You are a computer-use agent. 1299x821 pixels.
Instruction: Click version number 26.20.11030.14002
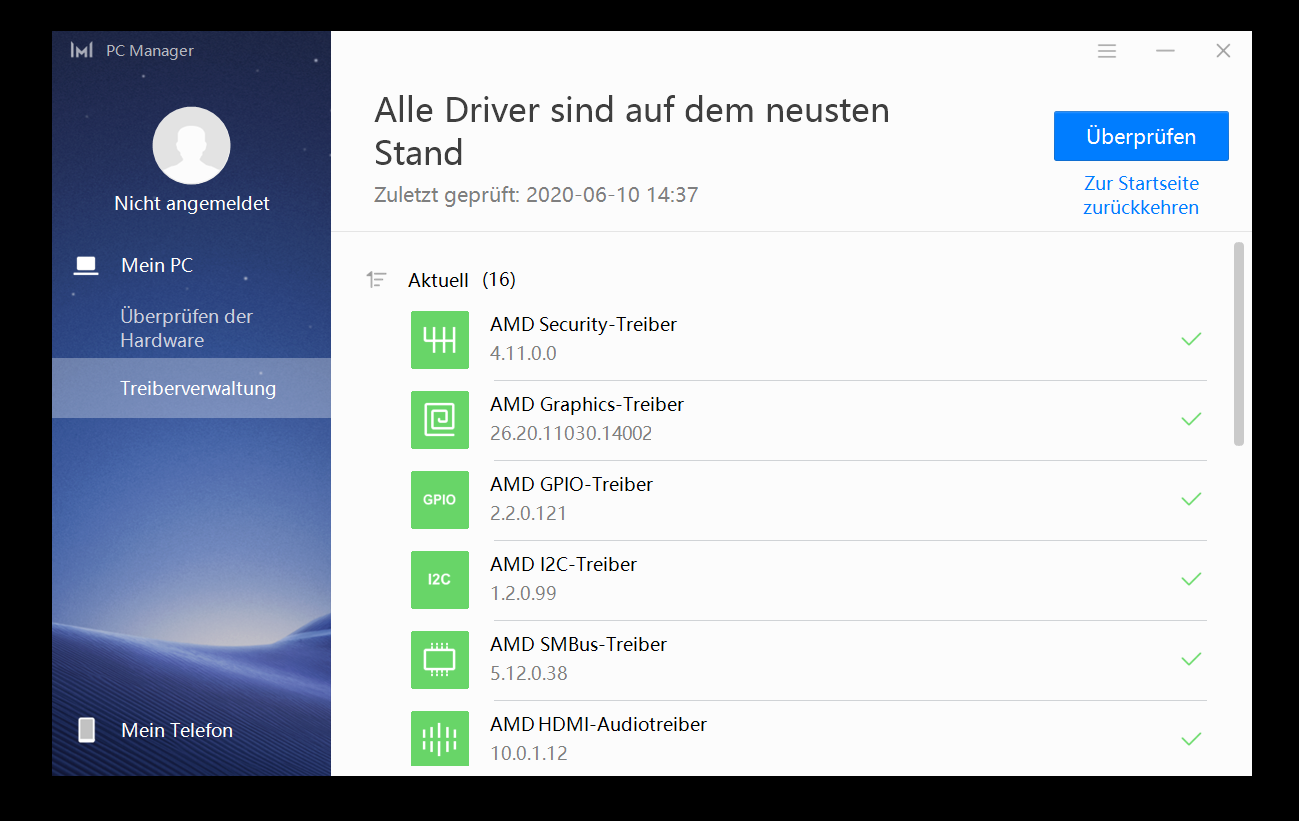[571, 434]
